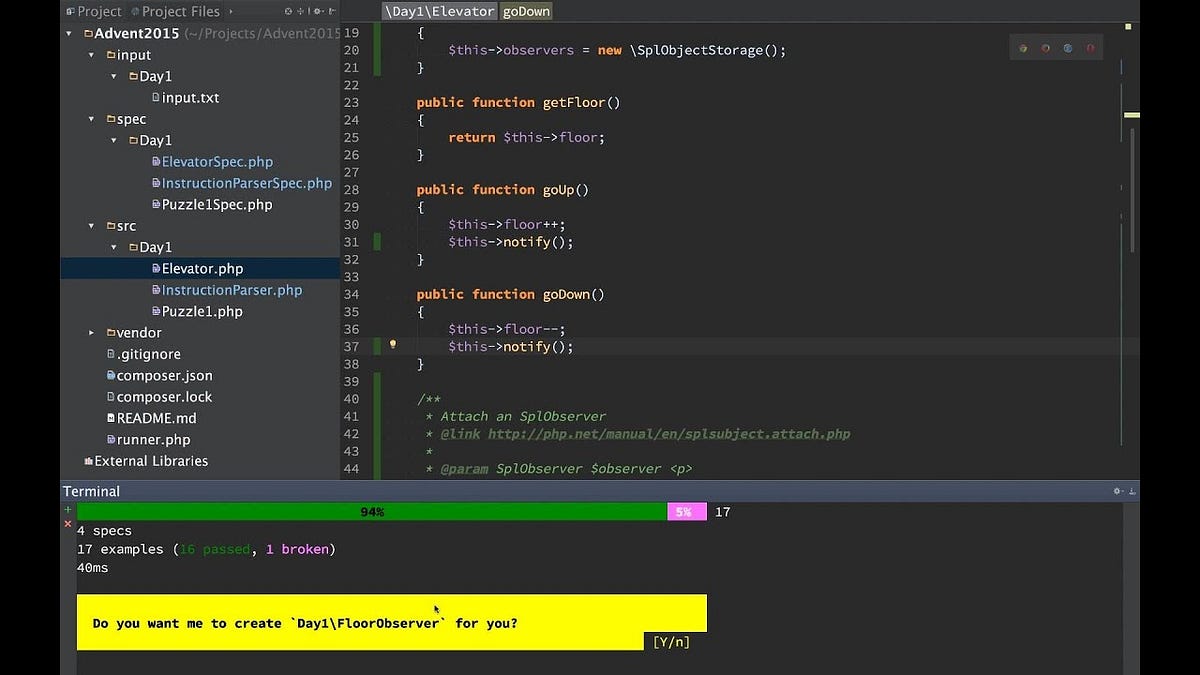Open current file in Opera
The height and width of the screenshot is (675, 1200).
coord(1090,46)
